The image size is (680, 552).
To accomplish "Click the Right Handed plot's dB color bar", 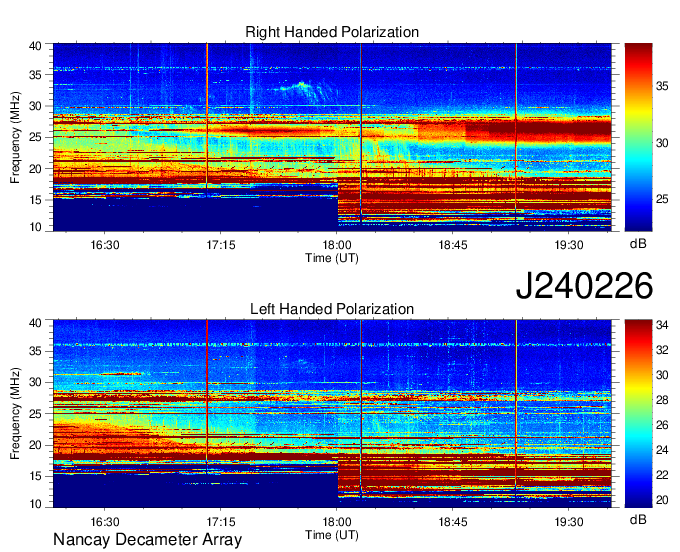I will click(638, 137).
